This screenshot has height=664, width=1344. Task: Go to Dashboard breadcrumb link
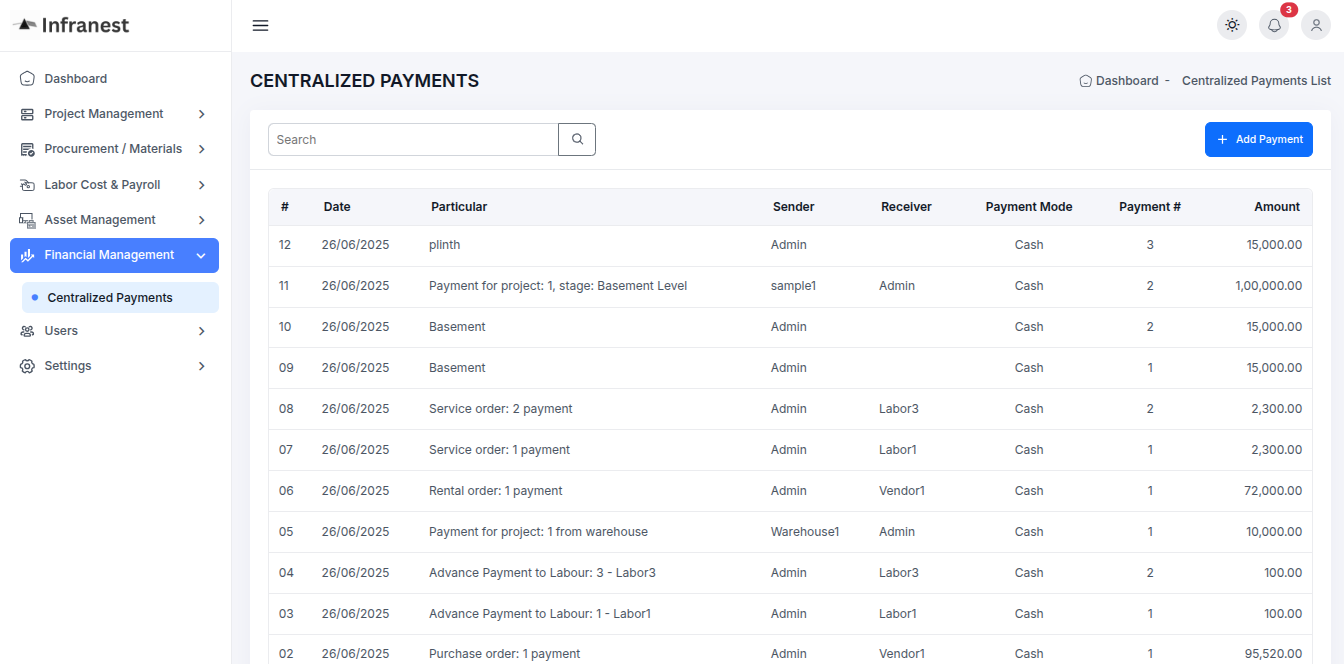point(1127,81)
